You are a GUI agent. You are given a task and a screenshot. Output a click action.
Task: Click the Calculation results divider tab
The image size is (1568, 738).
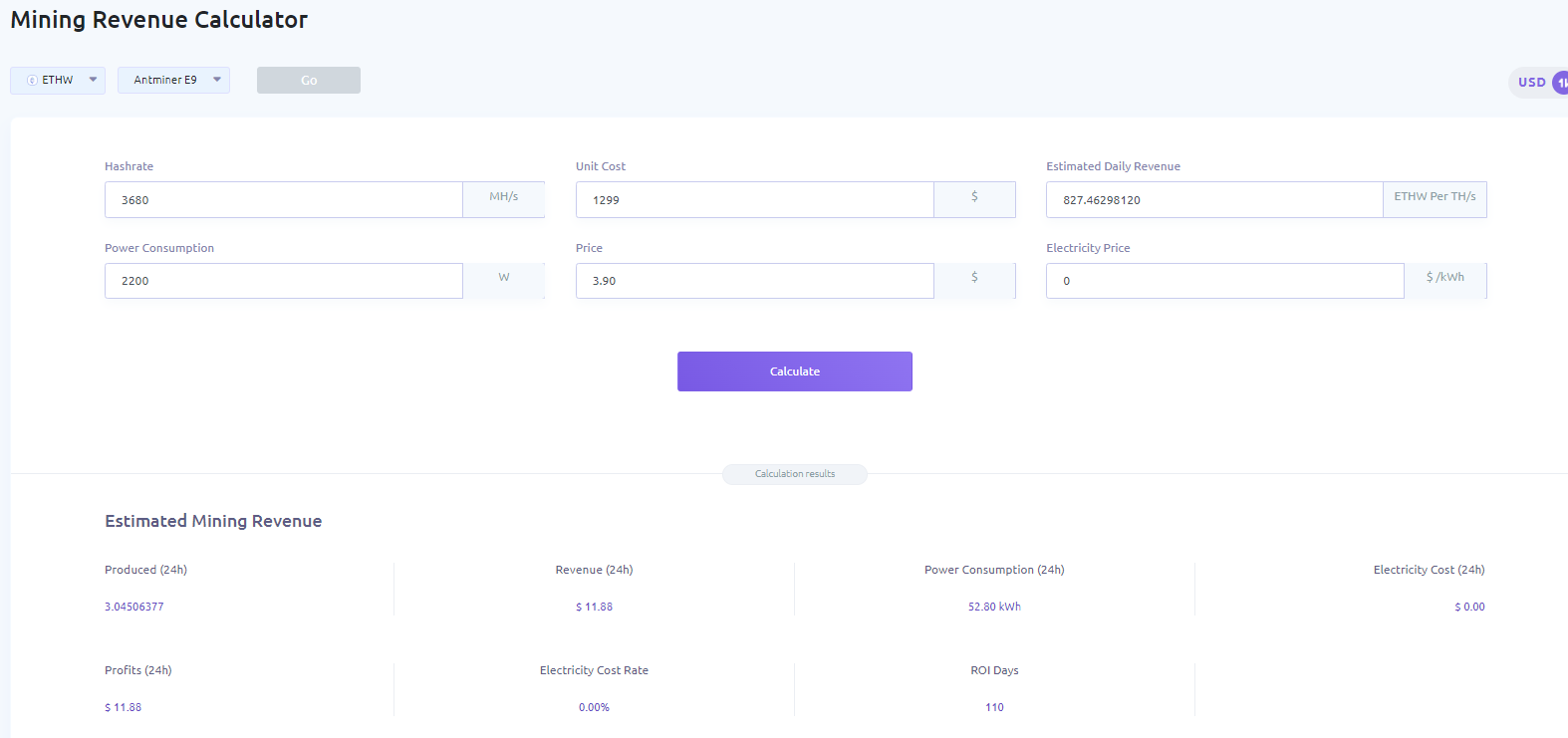tap(794, 474)
